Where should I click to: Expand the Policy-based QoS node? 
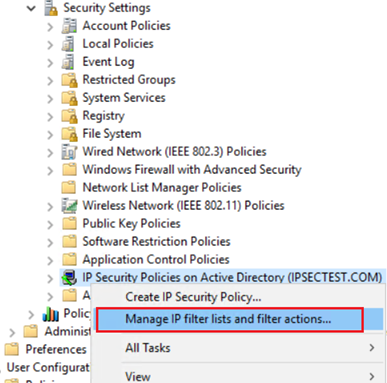pyautogui.click(x=31, y=315)
